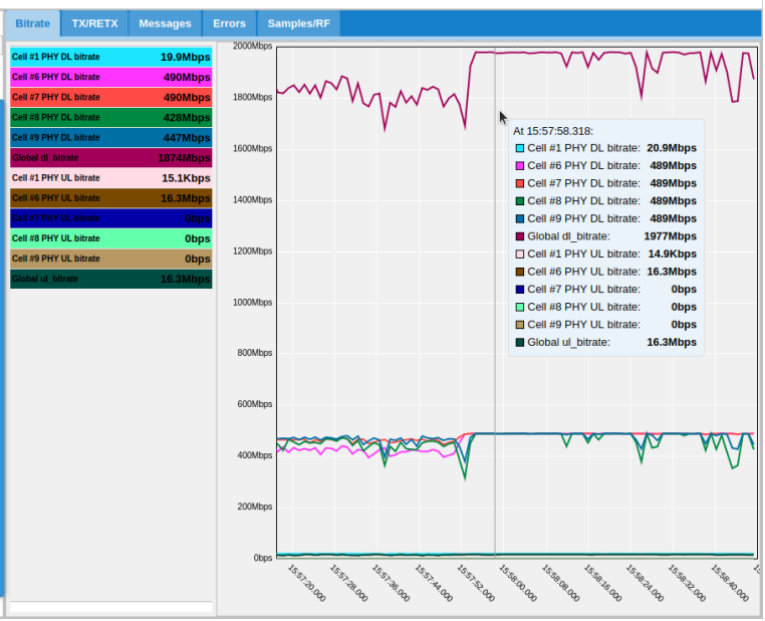Click cyan swatch for Cell #1 DL in tooltip
Screen dimensions: 765x621
tap(520, 148)
